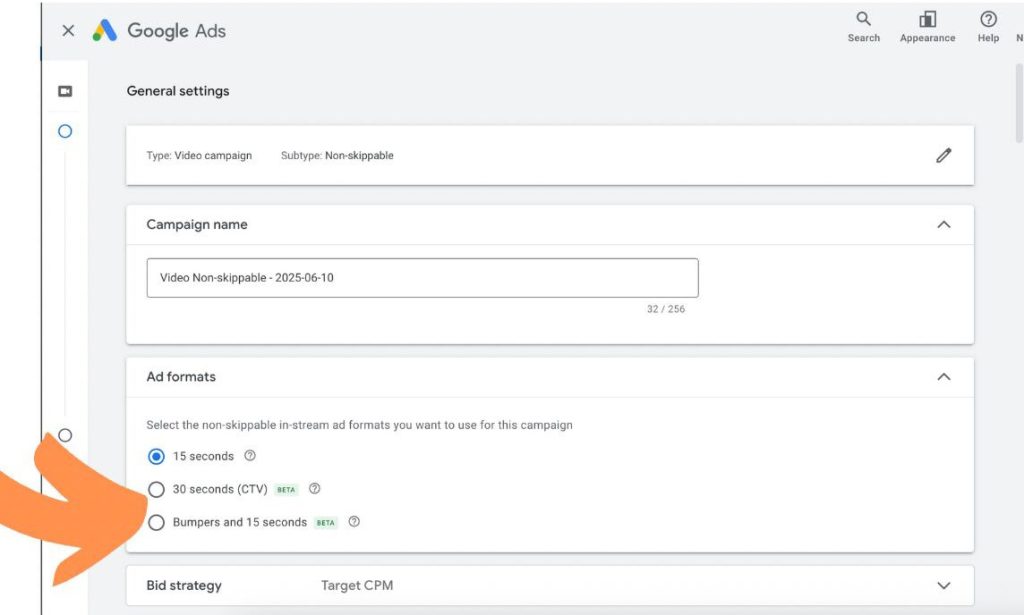This screenshot has width=1024, height=615.
Task: Select the 30 seconds (CTV) option
Action: 156,490
